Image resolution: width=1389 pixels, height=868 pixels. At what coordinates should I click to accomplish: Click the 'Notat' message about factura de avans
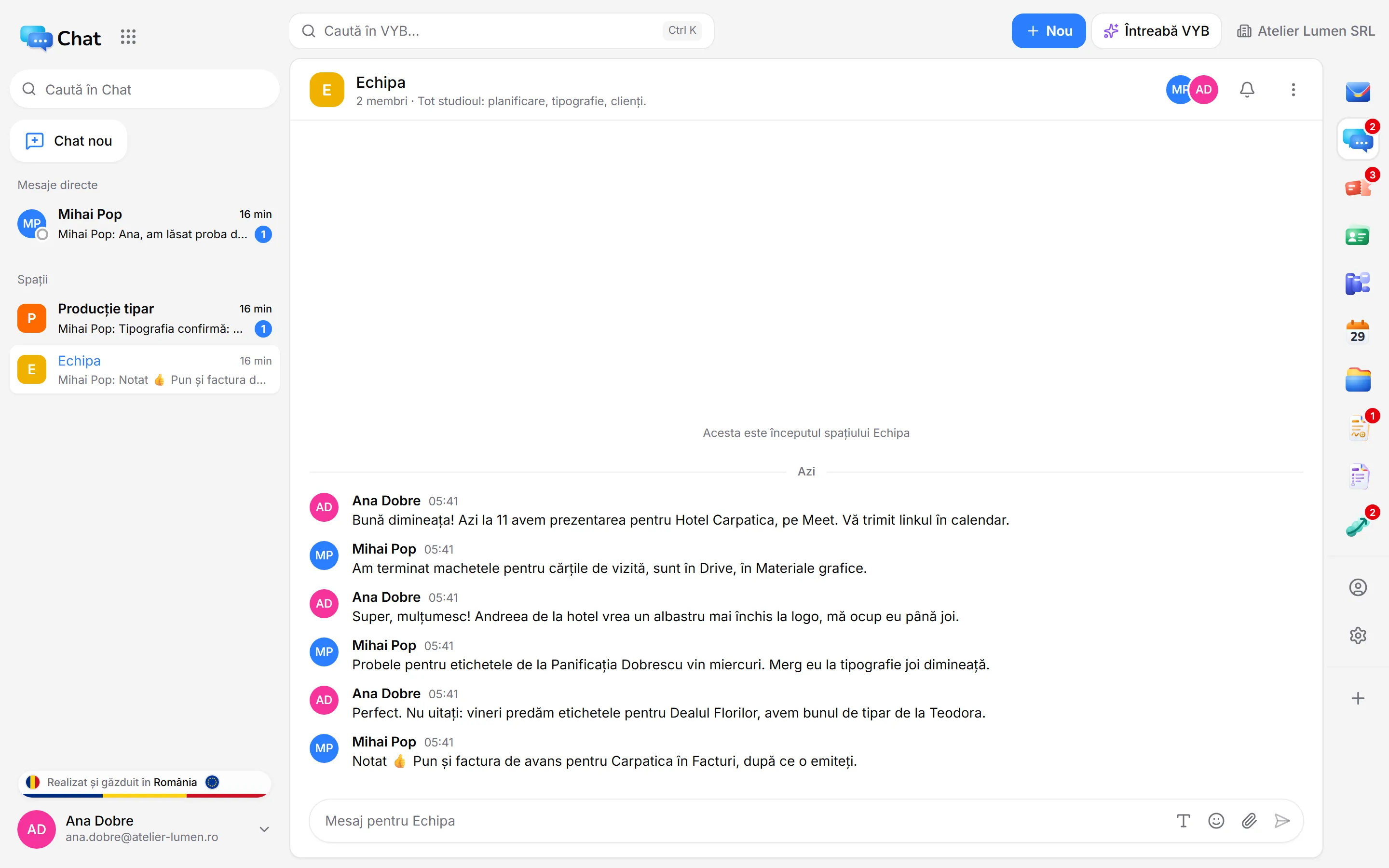(604, 761)
